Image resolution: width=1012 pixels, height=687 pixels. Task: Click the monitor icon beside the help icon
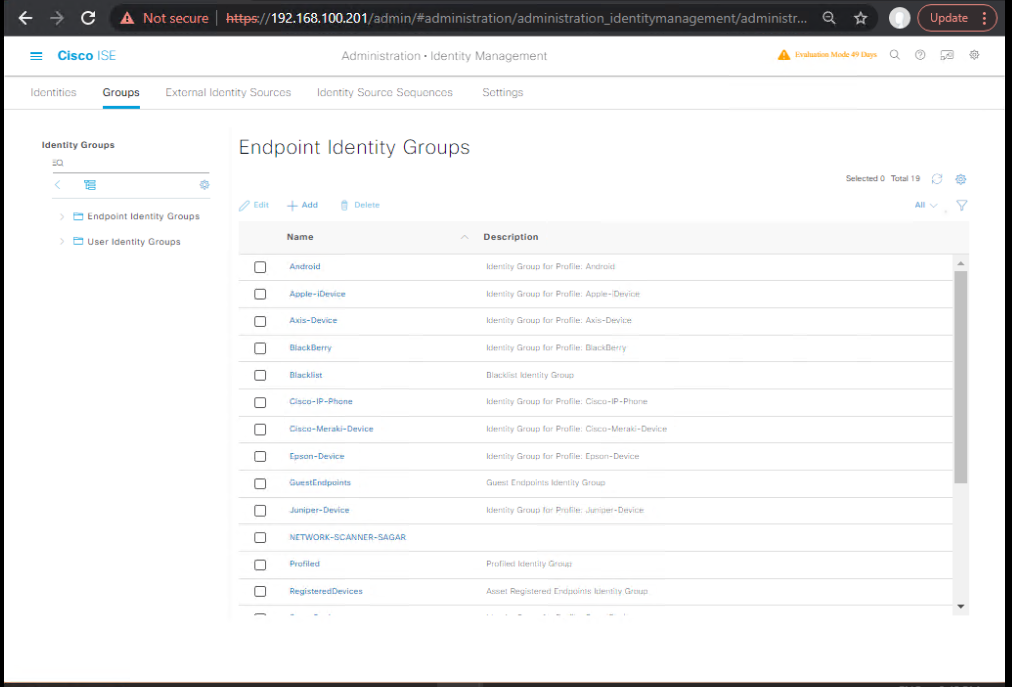point(947,55)
